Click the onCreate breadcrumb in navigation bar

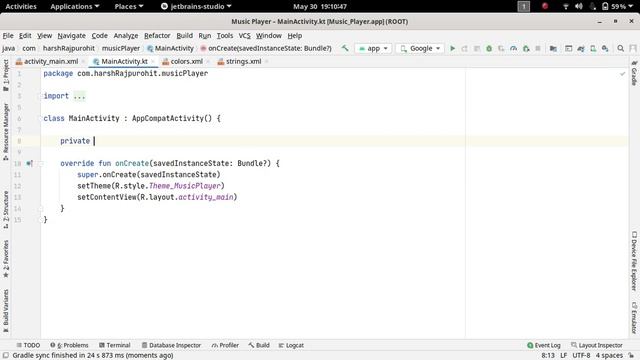(x=266, y=48)
